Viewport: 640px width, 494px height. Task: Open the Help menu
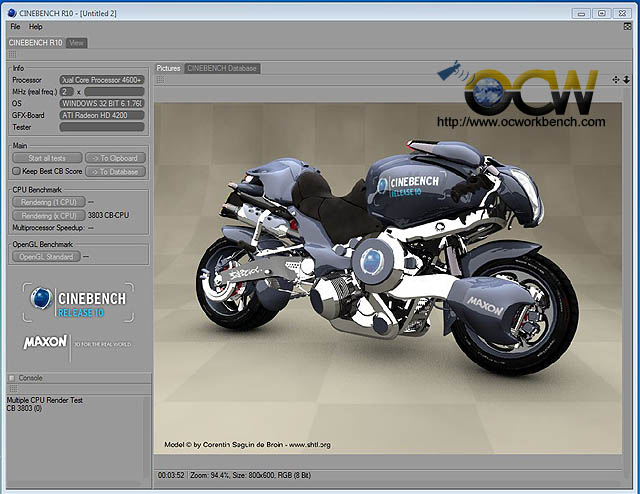point(36,27)
